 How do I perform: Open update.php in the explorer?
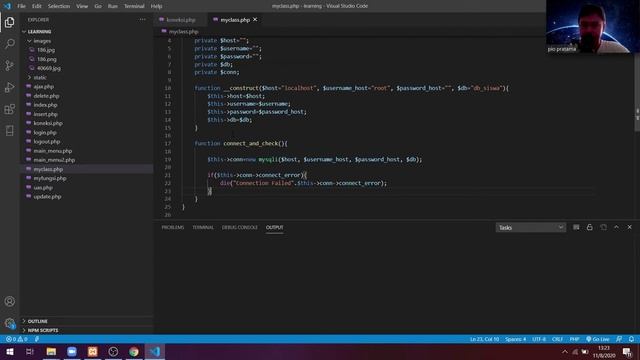tap(47, 197)
